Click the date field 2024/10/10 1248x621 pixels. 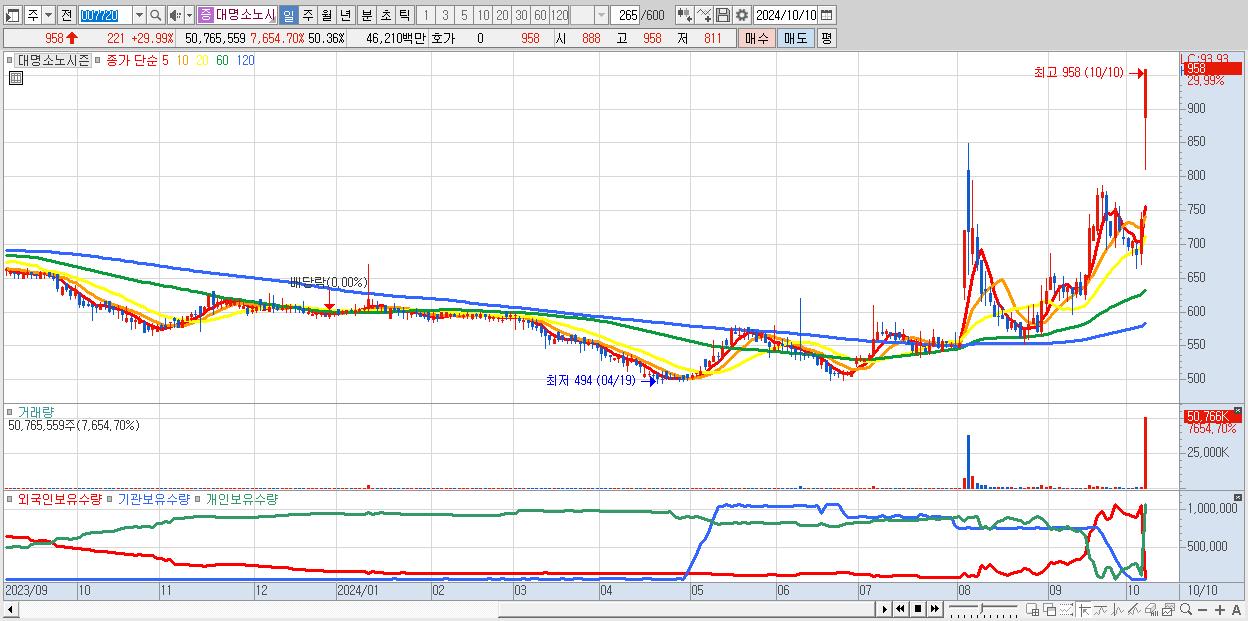tap(786, 15)
